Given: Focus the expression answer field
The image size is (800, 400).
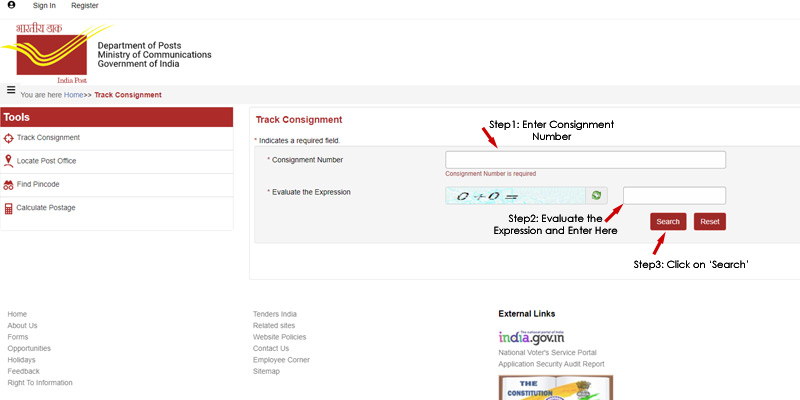Looking at the screenshot, I should point(674,195).
